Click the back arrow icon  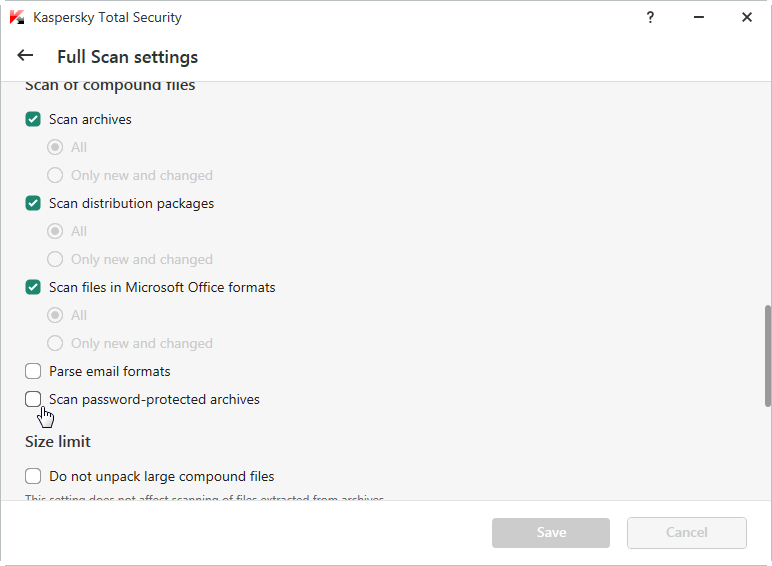[25, 56]
